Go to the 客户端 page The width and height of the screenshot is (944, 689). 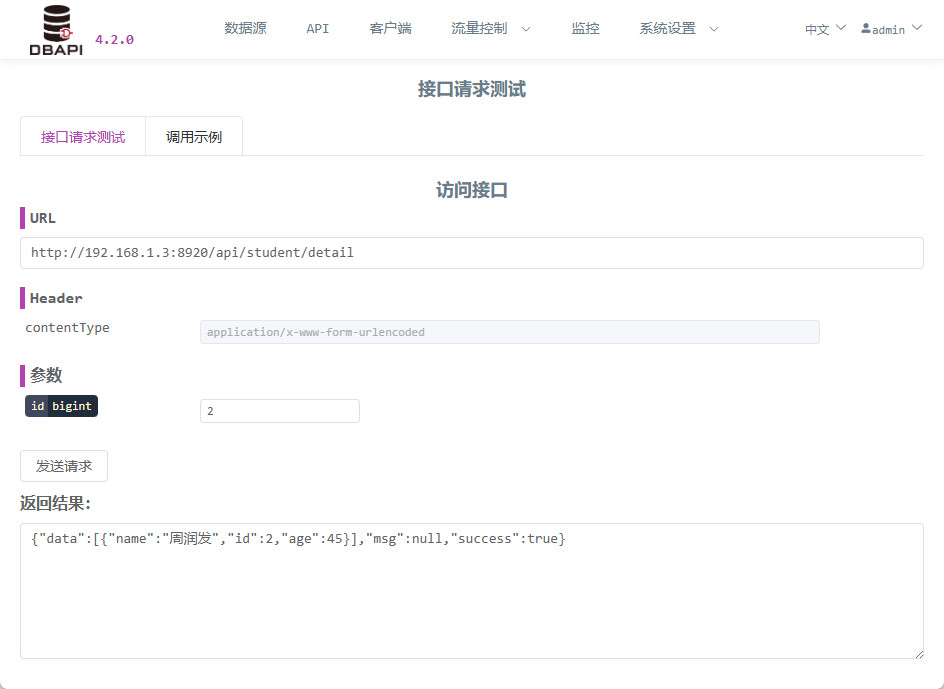coord(390,28)
